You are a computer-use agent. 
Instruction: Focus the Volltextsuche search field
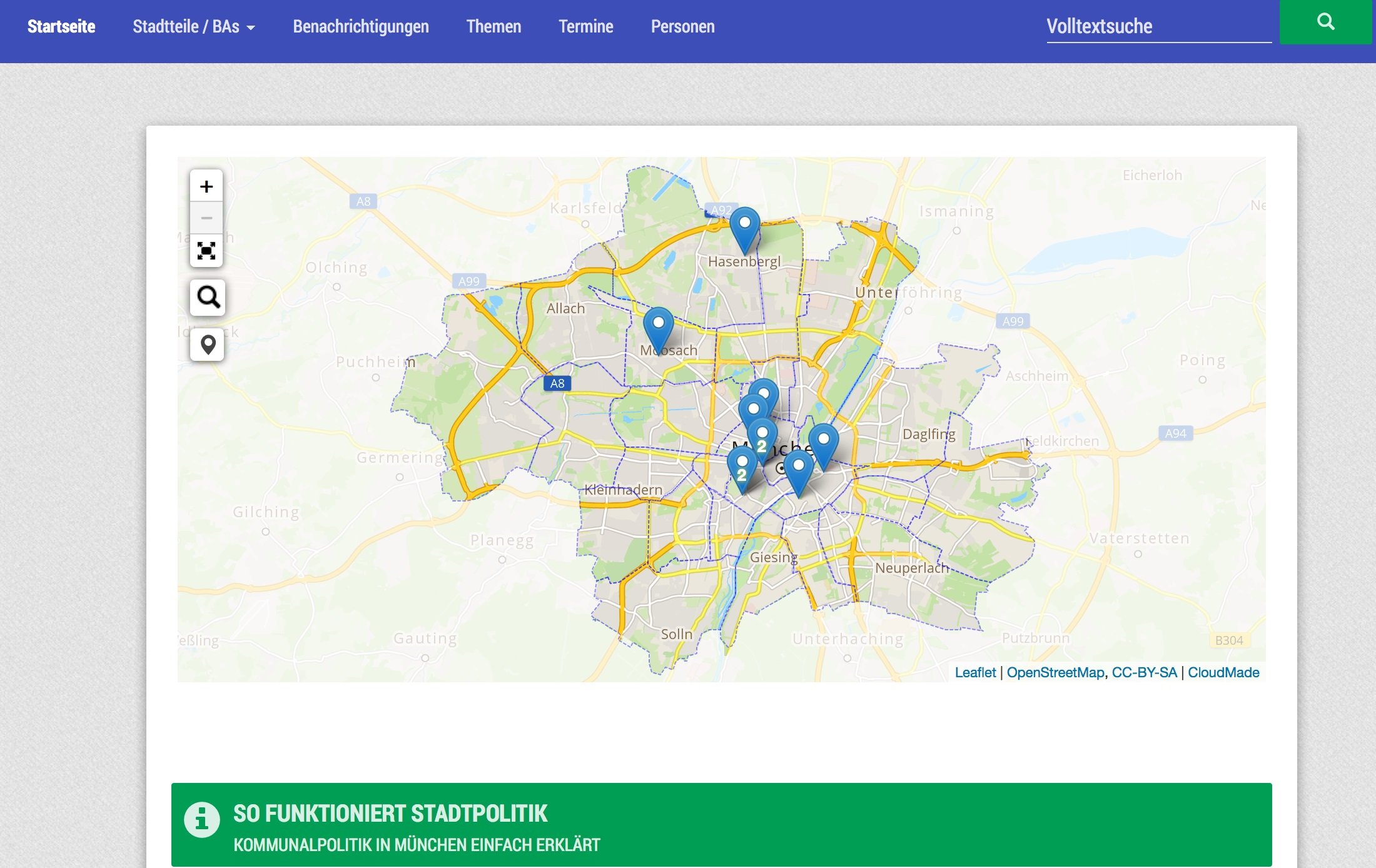[1158, 27]
